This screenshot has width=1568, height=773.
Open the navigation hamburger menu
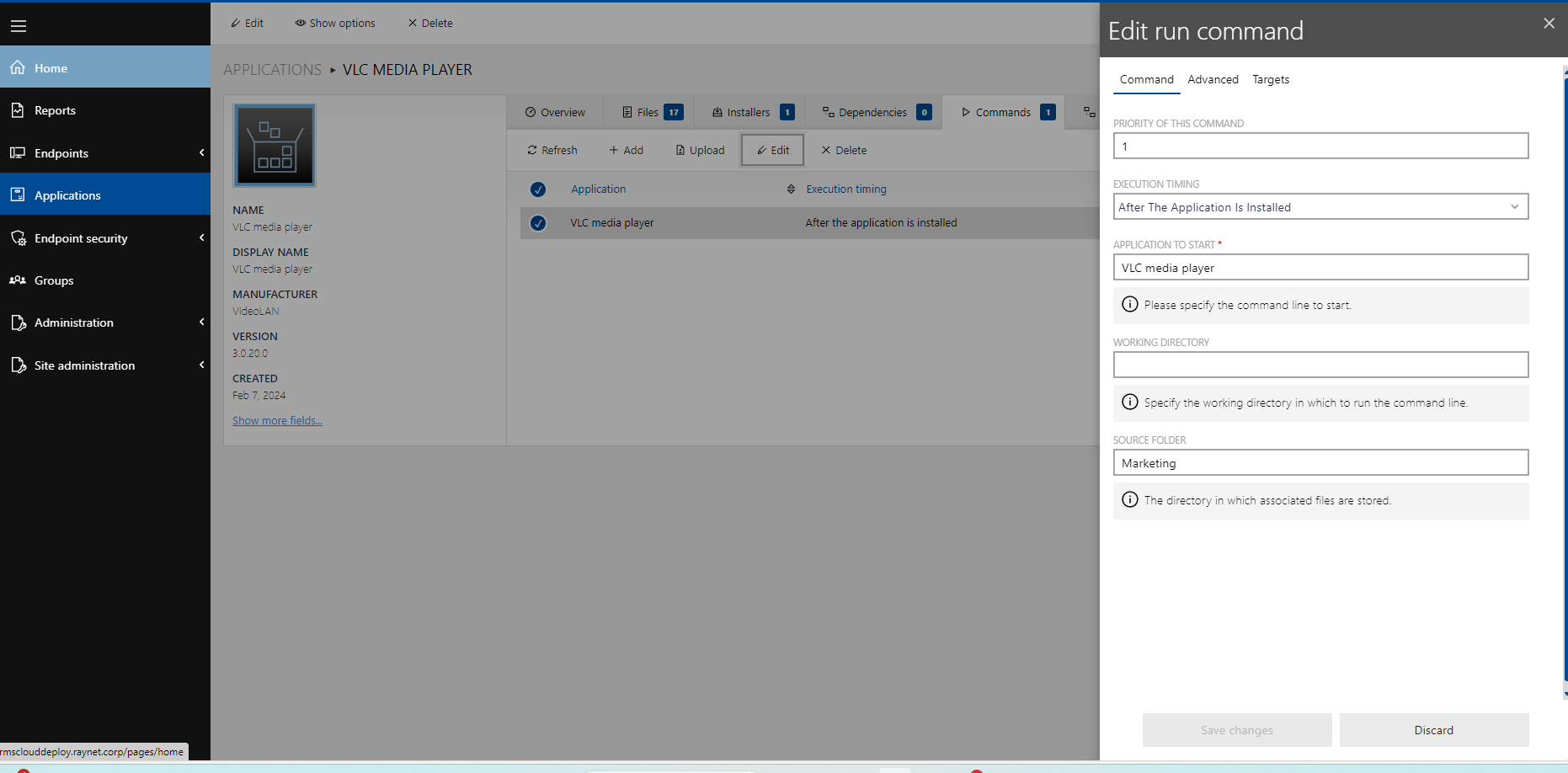[19, 26]
